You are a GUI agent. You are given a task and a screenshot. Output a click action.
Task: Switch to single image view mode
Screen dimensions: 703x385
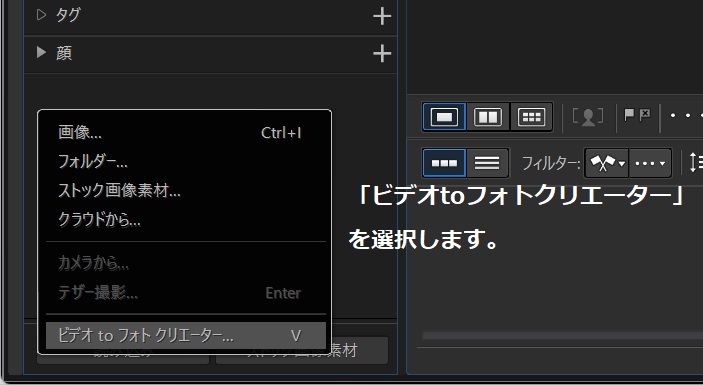444,117
